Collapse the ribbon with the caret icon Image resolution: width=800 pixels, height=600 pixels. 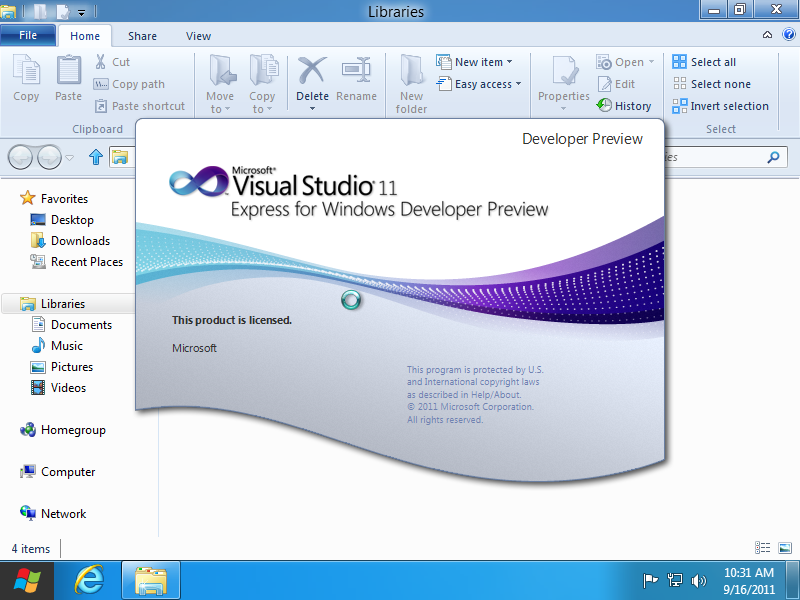coord(767,35)
